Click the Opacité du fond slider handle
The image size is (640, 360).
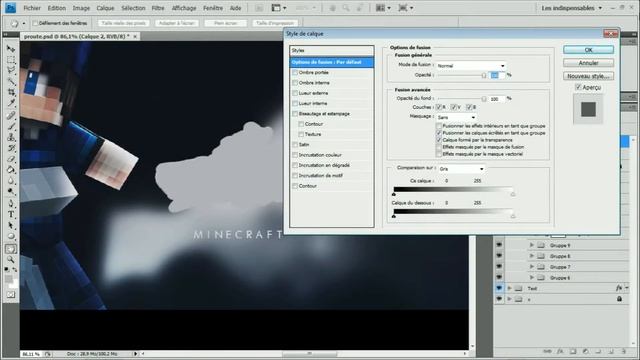pos(484,99)
